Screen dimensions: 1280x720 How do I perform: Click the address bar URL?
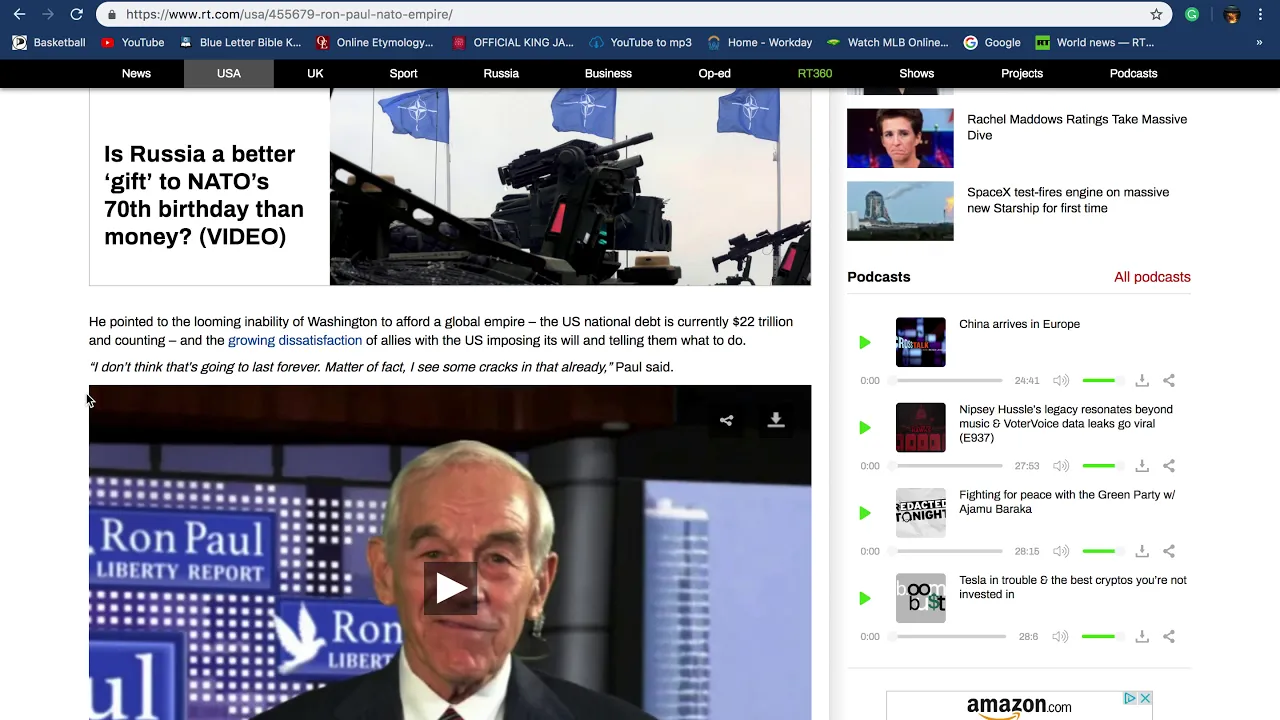(289, 14)
